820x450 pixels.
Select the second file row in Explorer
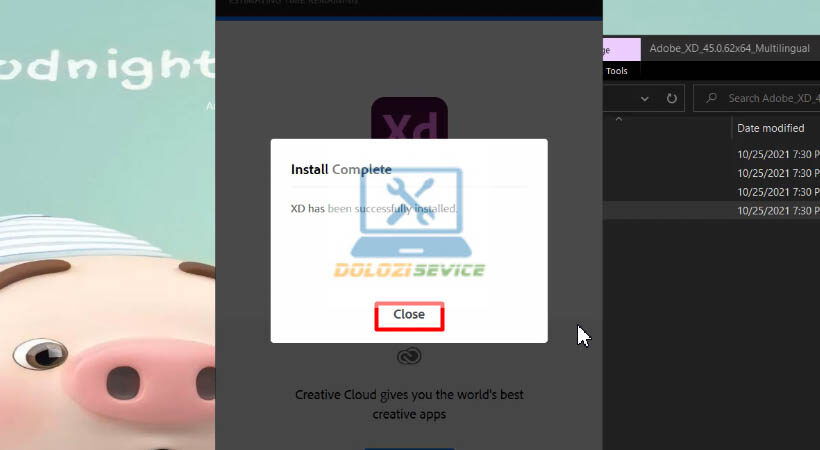click(x=710, y=173)
